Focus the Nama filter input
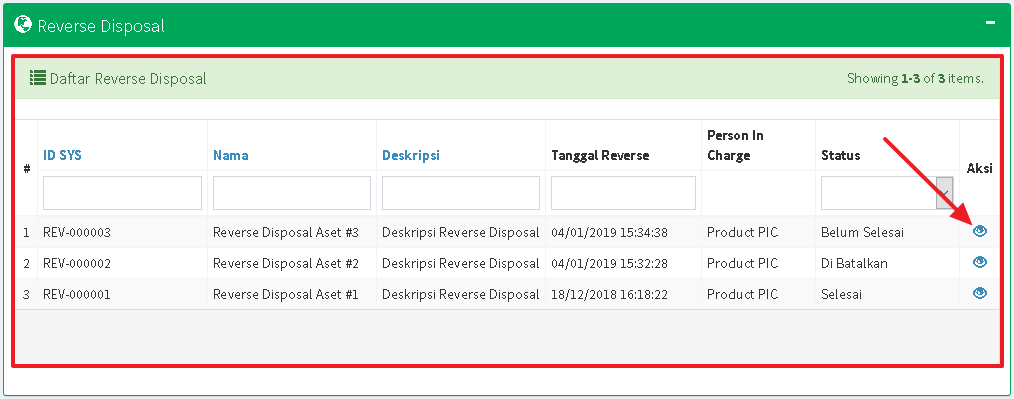The image size is (1014, 399). click(x=292, y=193)
